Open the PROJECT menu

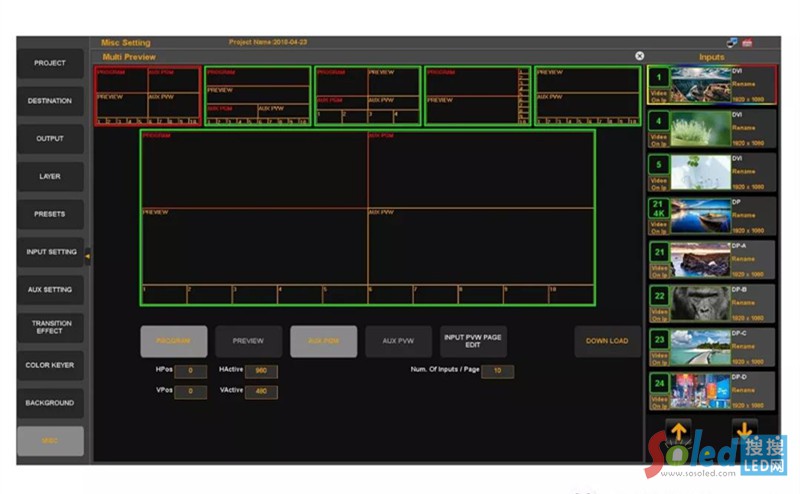(50, 63)
